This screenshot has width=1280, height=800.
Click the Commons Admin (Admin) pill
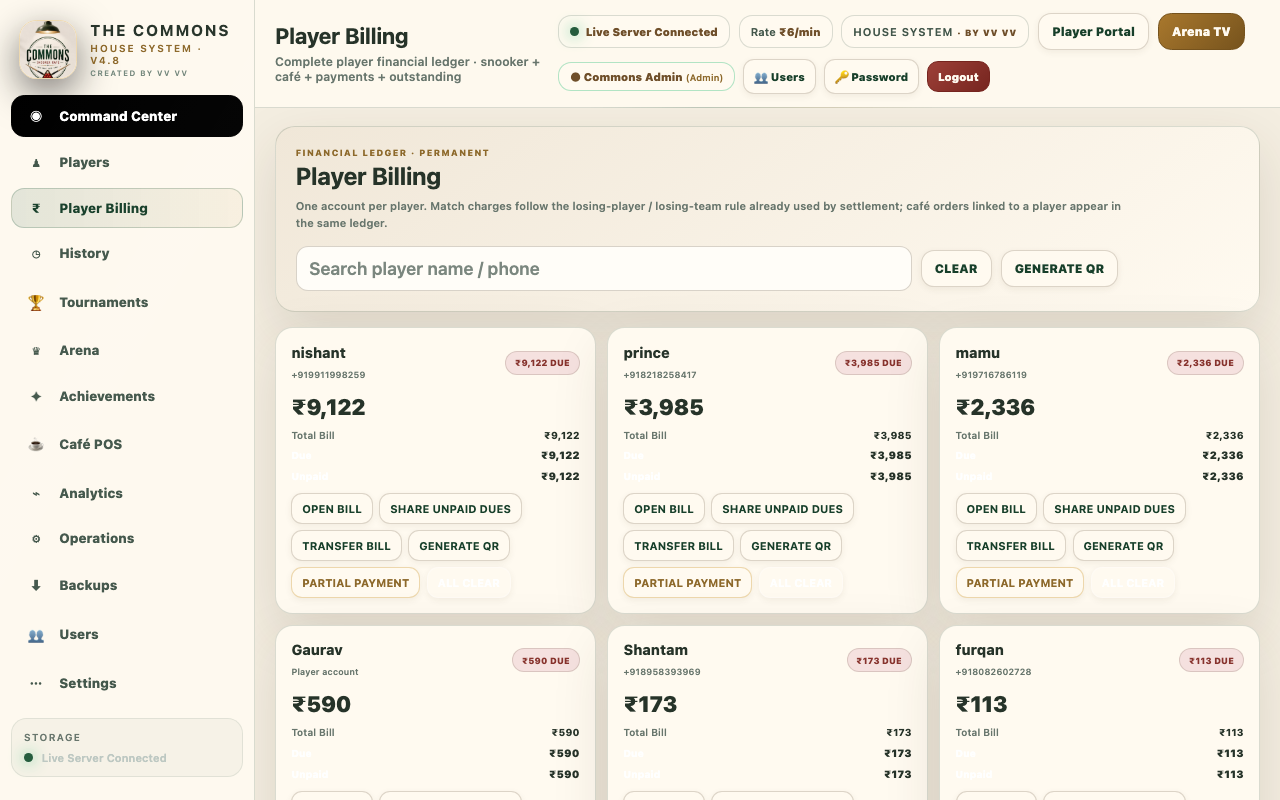646,77
